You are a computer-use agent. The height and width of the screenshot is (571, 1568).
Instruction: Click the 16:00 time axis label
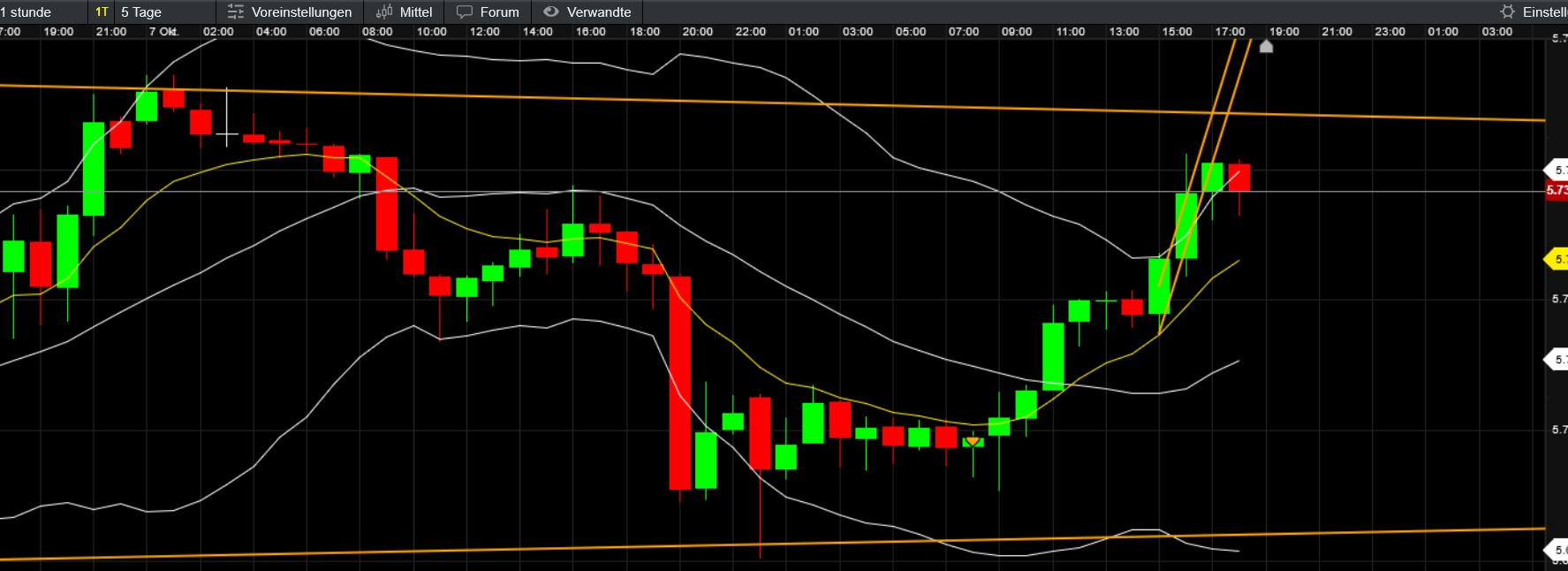(590, 32)
